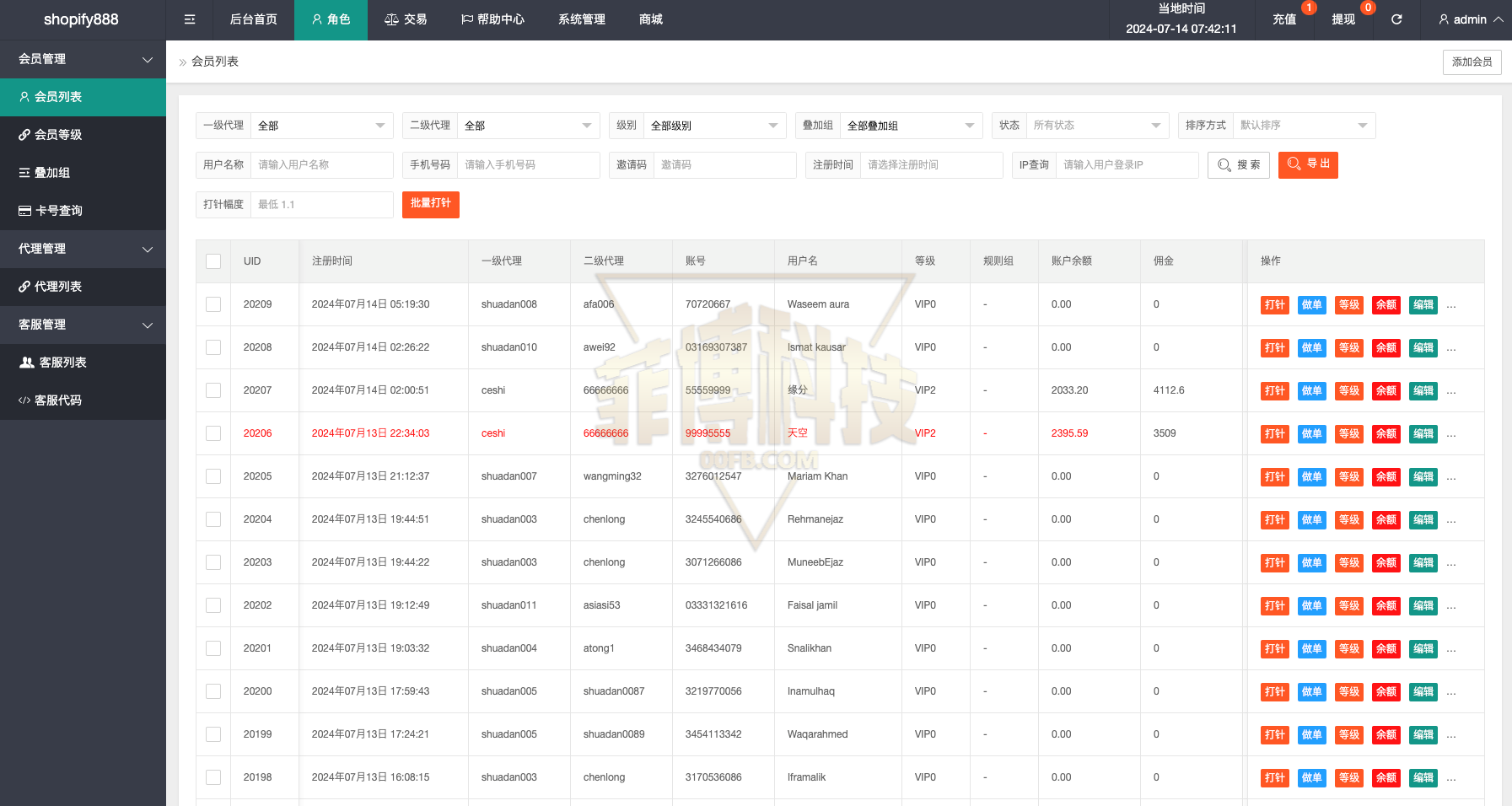Click the orange 导出 export button
The height and width of the screenshot is (806, 1512).
(1308, 165)
